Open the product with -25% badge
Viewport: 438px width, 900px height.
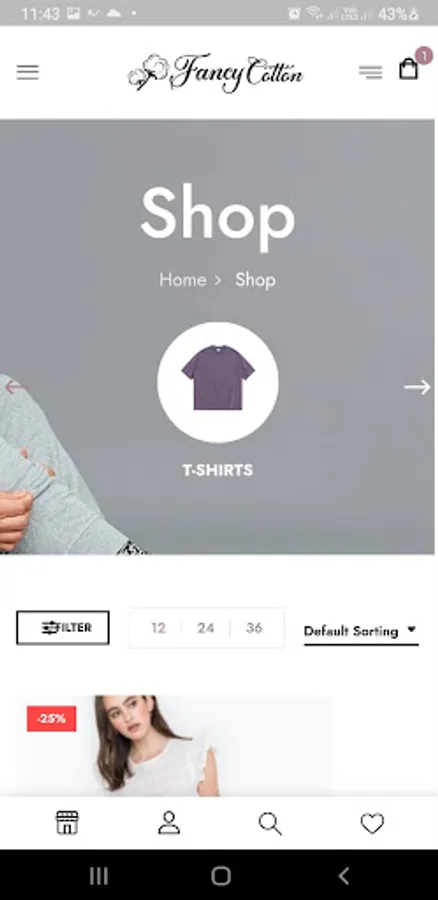(x=173, y=746)
